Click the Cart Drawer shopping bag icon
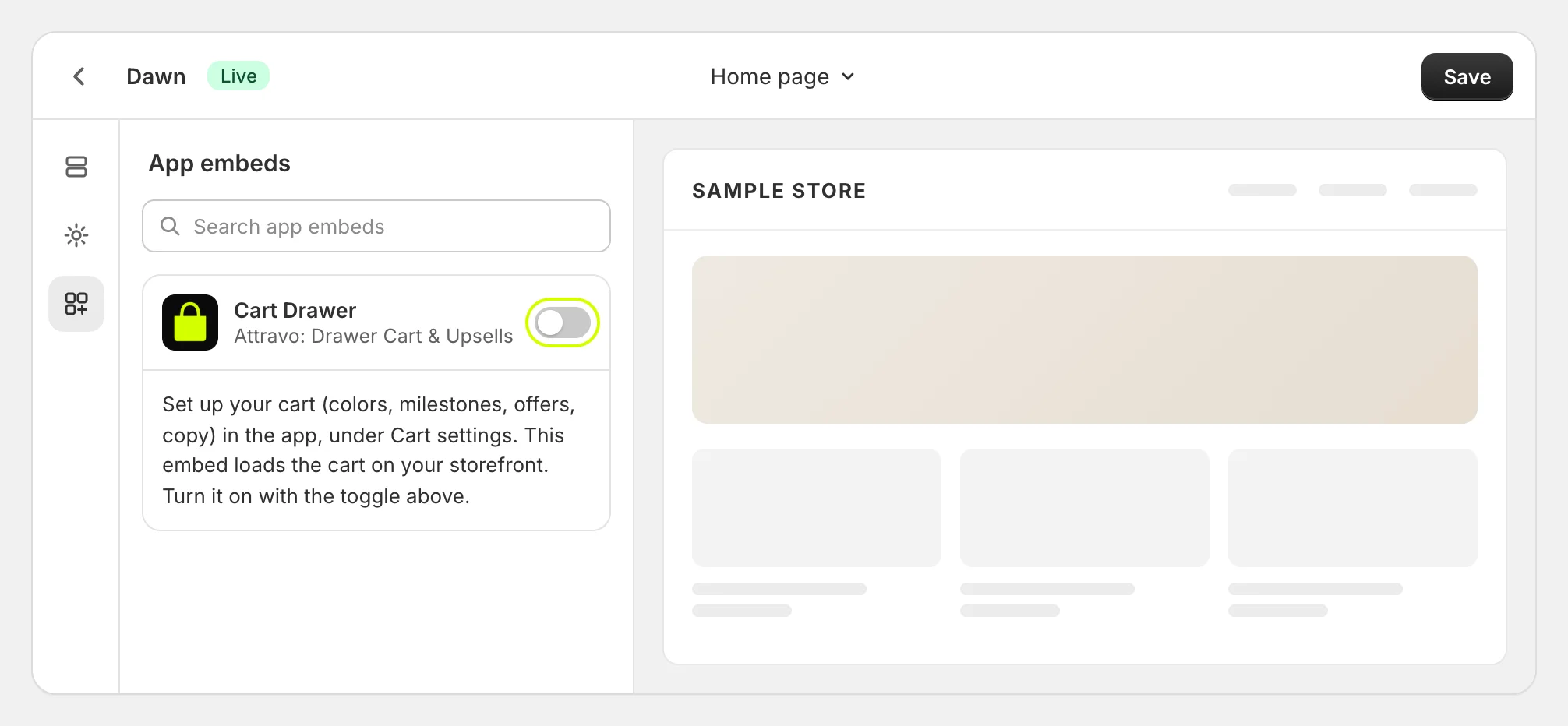1568x726 pixels. point(190,322)
